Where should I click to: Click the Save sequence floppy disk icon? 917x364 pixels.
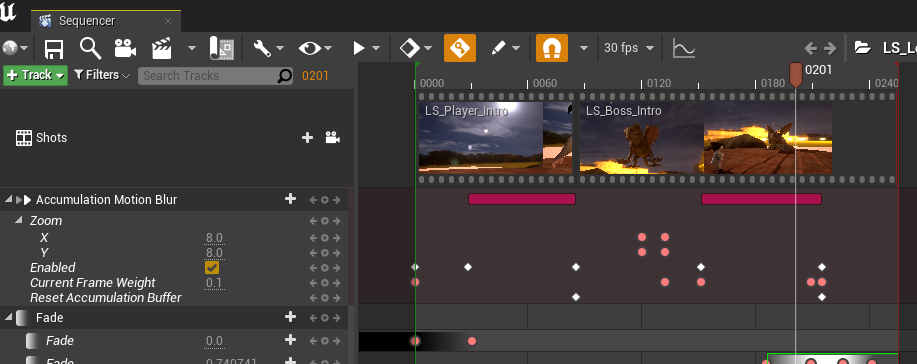point(54,49)
